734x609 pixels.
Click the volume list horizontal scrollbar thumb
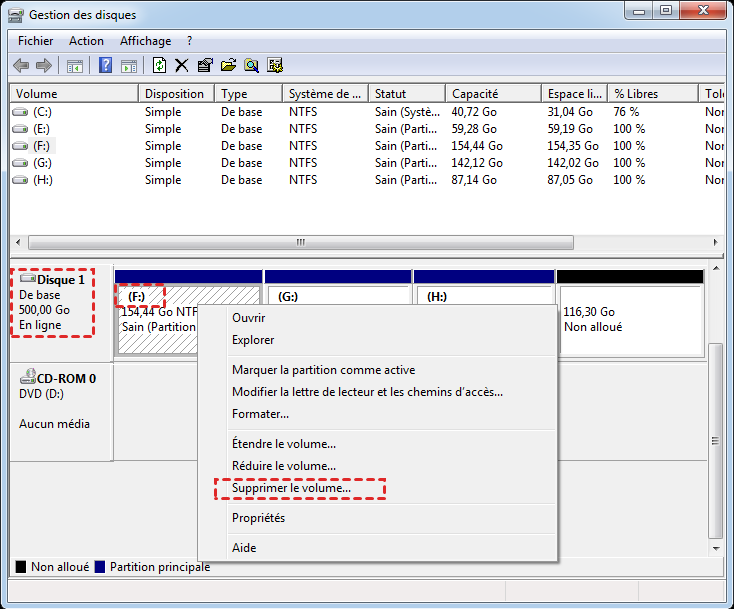coord(301,242)
